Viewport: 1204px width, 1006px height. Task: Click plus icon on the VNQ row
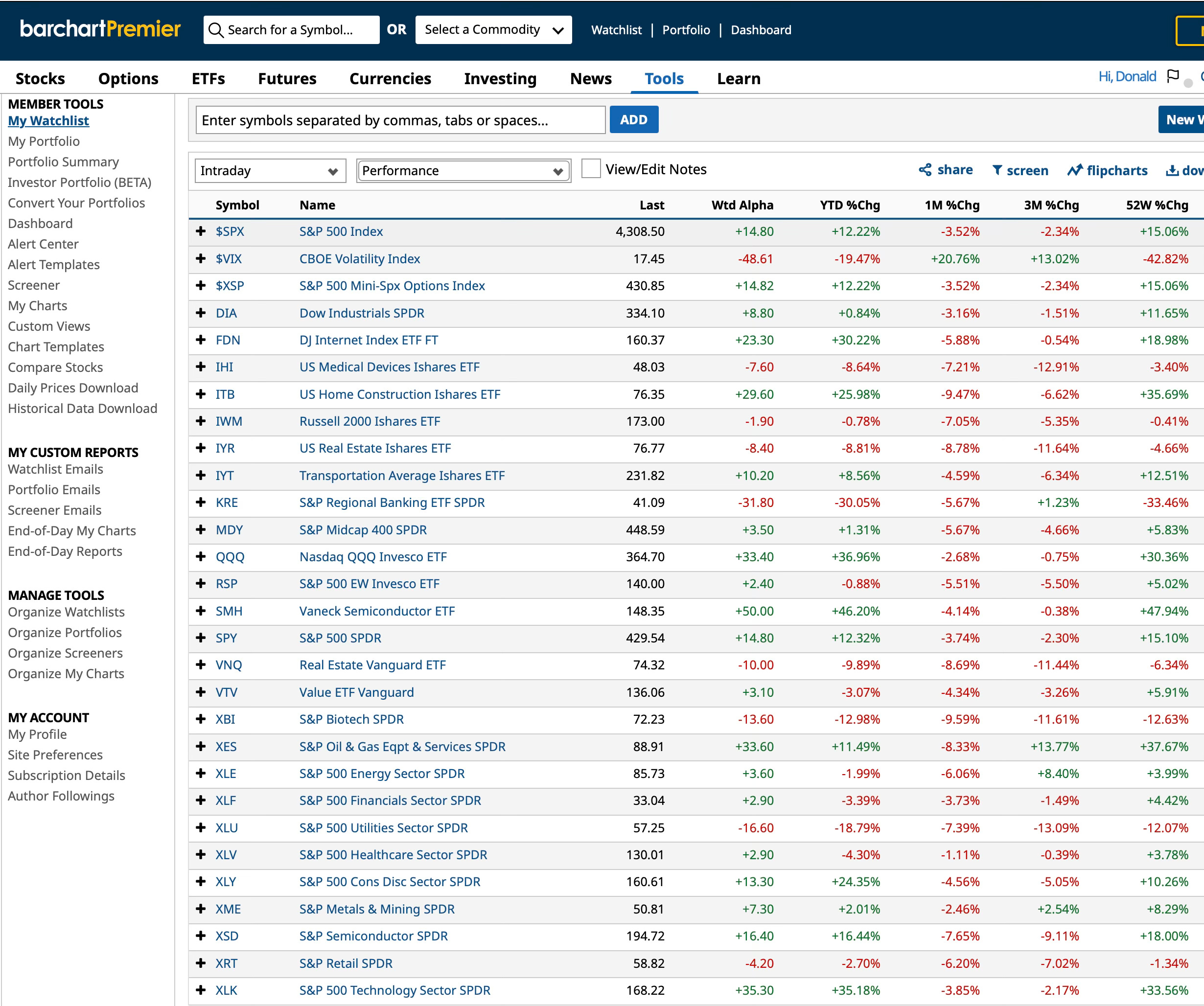tap(201, 665)
